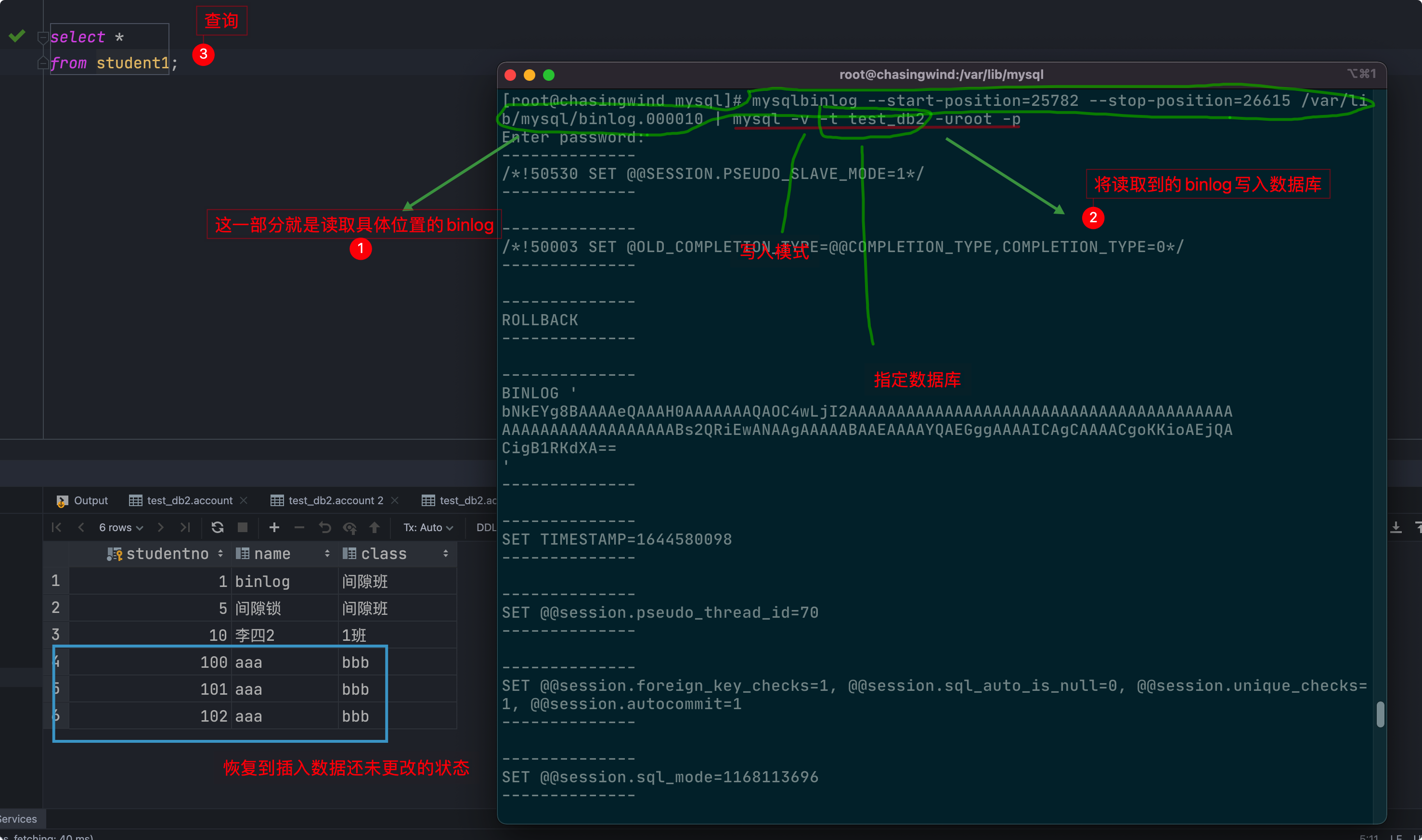The image size is (1422, 840).
Task: Click the stop query square icon
Action: coord(243,528)
